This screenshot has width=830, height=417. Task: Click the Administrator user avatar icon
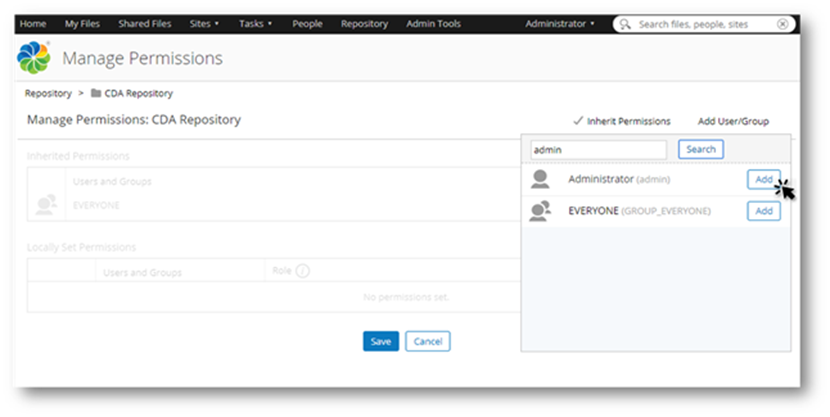(540, 180)
